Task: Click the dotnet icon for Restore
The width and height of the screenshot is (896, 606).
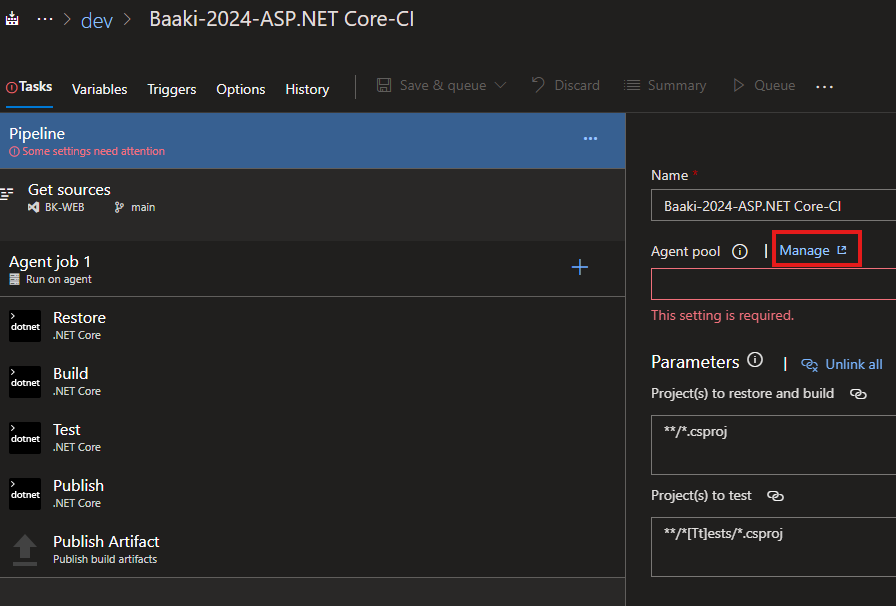Action: (25, 326)
